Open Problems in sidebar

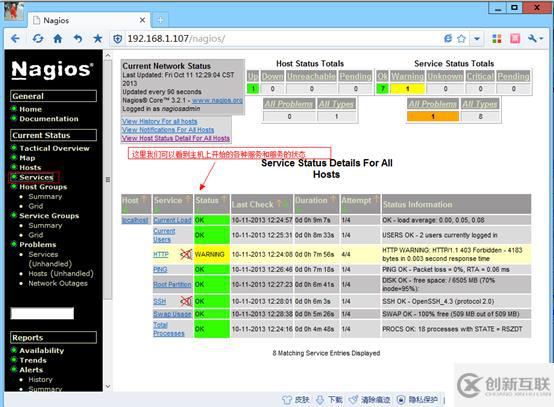click(x=37, y=244)
